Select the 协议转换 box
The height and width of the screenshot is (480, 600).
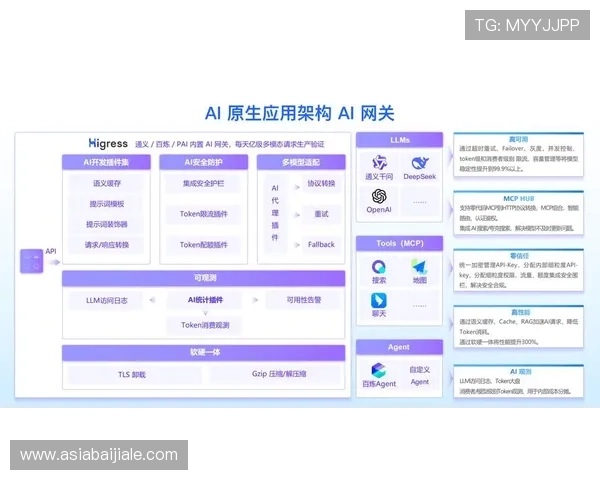[x=321, y=183]
